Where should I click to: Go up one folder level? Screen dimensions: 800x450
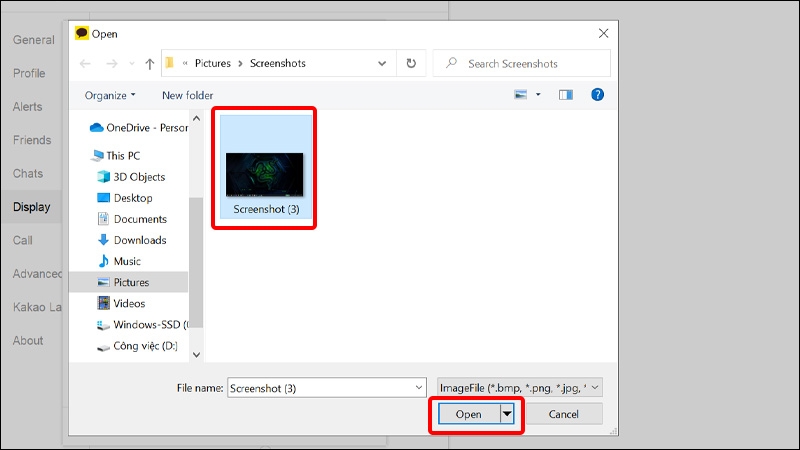coord(149,64)
